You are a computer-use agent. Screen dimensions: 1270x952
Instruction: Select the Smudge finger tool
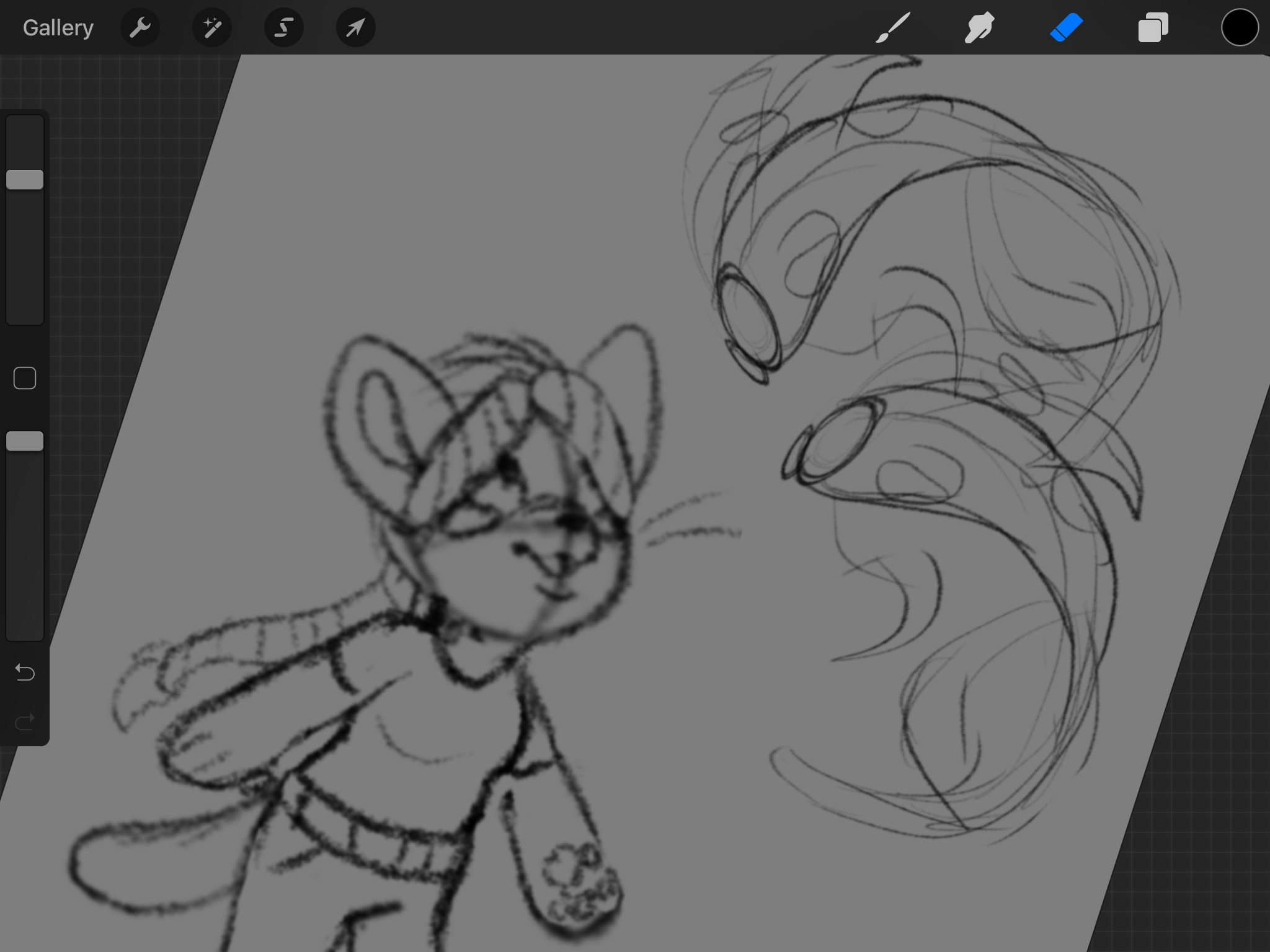click(x=980, y=28)
